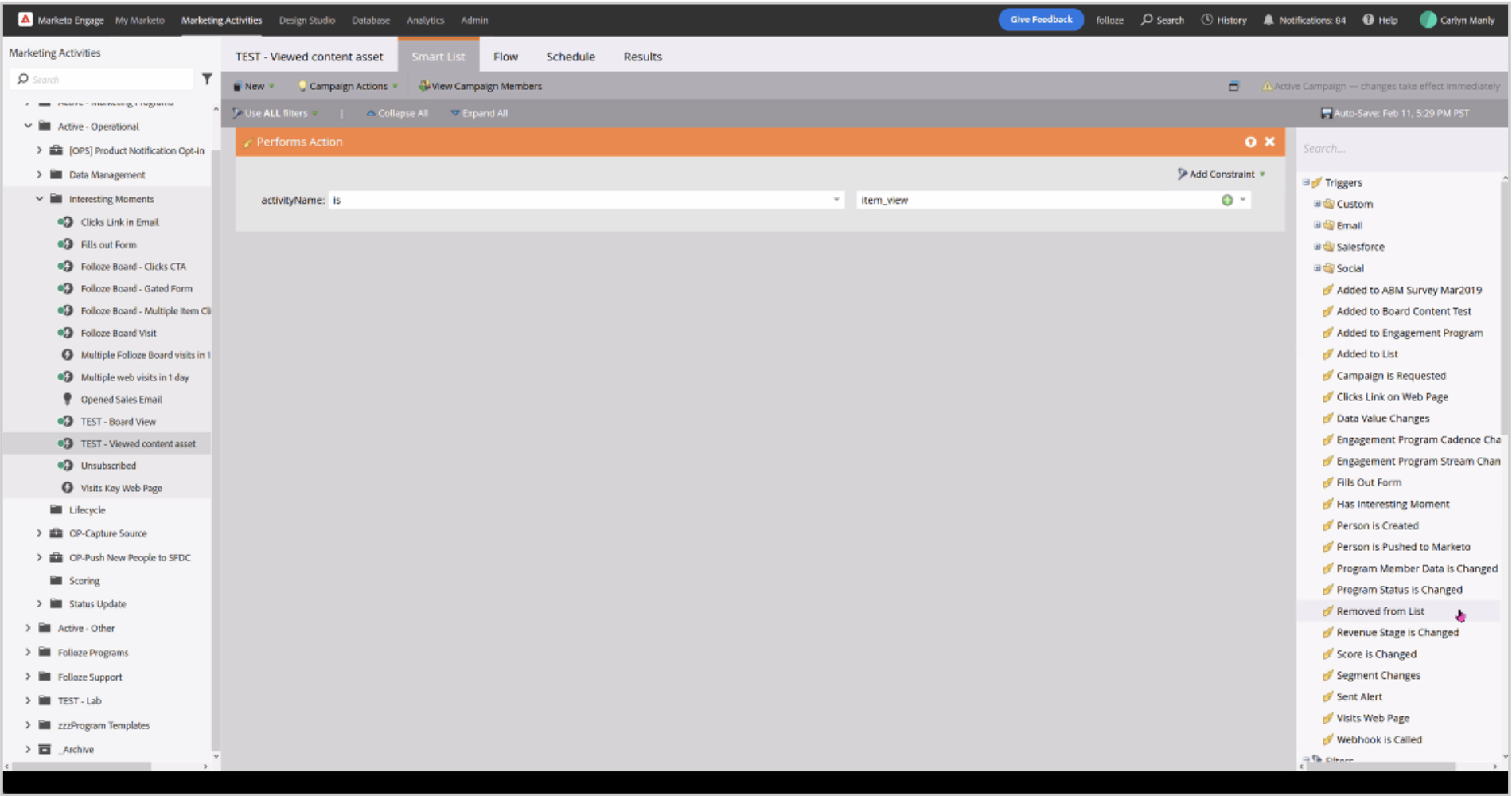
Task: Open the Add Constraint dropdown
Action: [1221, 174]
